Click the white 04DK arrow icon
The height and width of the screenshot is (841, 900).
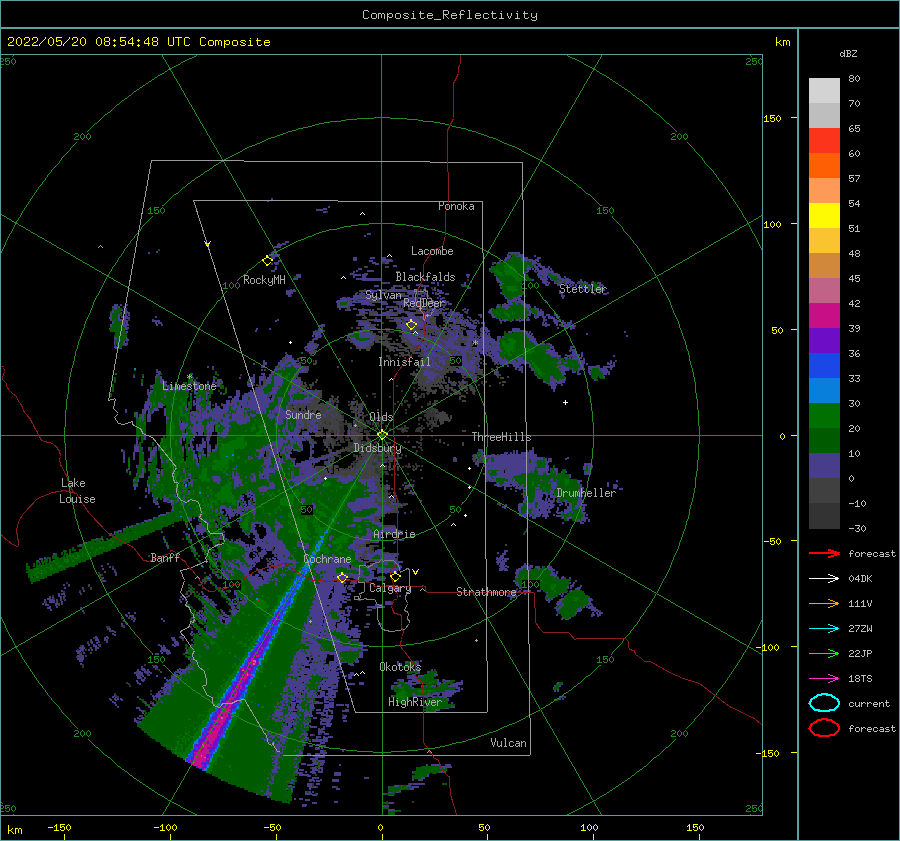pos(824,578)
